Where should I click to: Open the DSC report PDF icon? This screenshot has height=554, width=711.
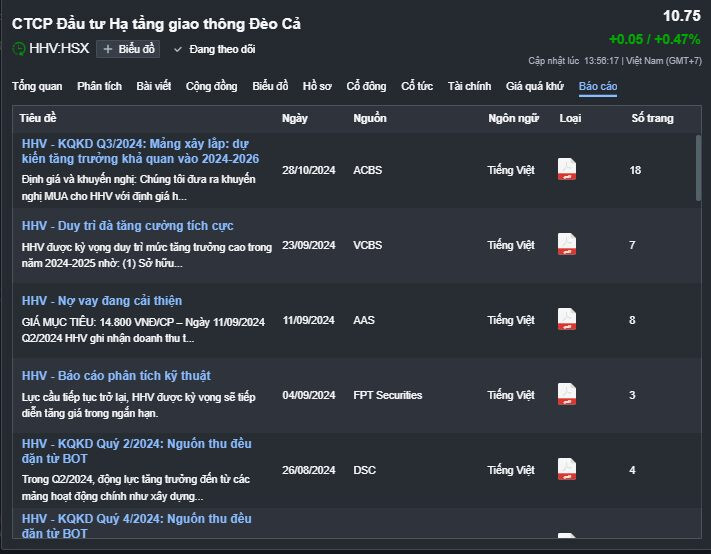click(x=567, y=470)
